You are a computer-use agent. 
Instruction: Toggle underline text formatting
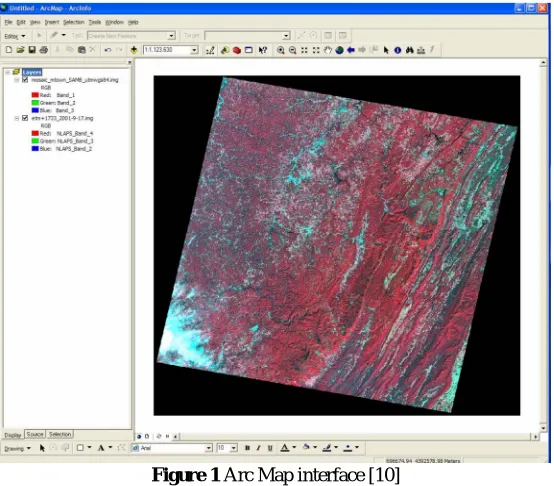pos(270,448)
